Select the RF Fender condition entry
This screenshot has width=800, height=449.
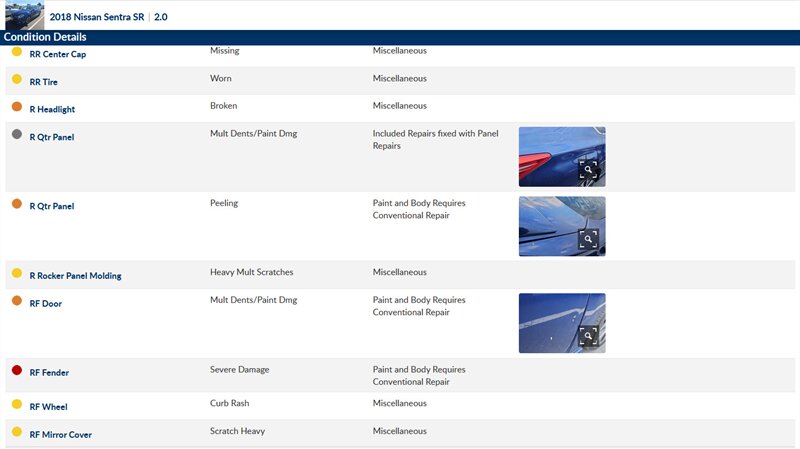pos(49,373)
